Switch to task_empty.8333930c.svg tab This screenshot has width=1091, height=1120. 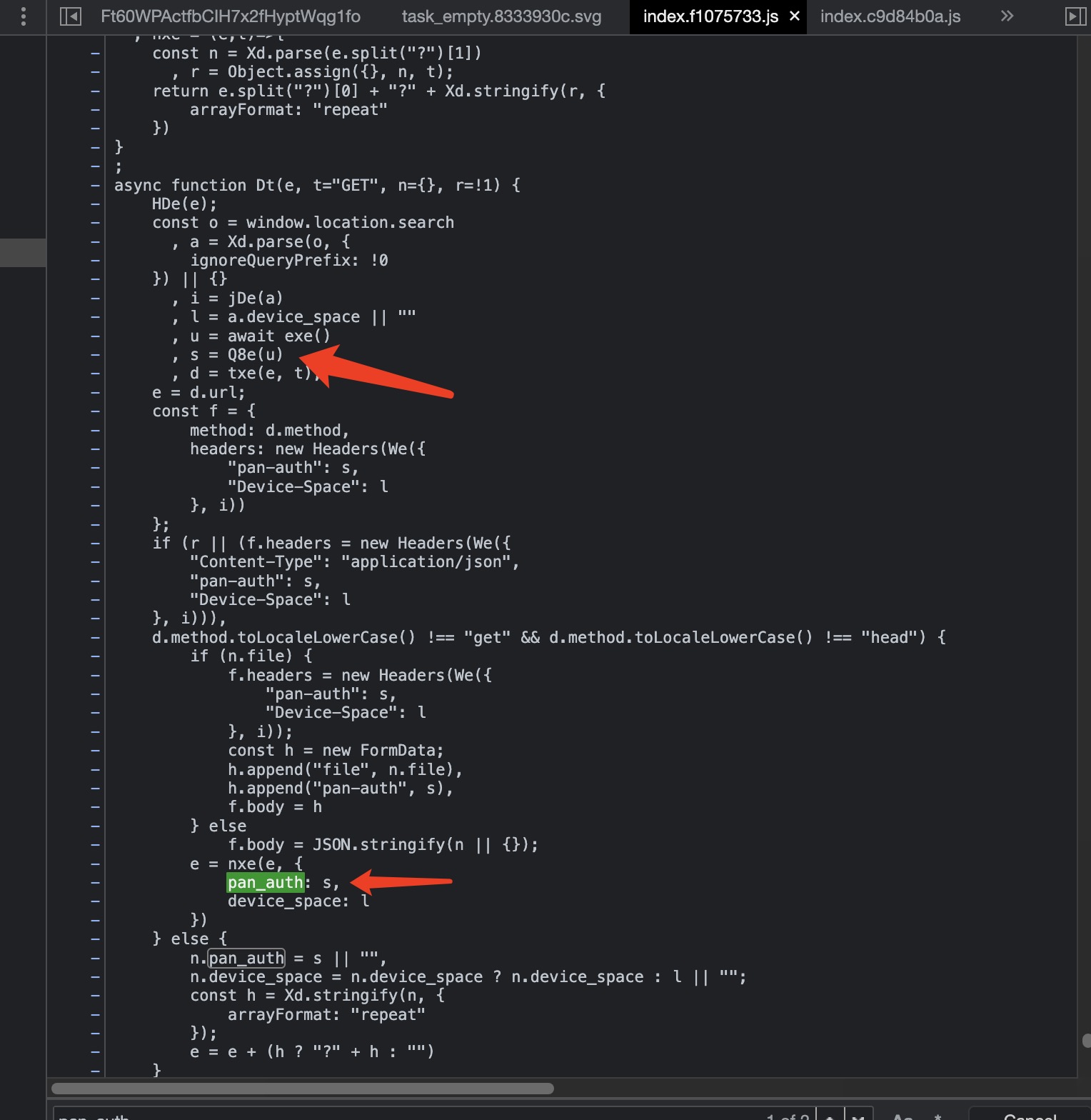click(501, 16)
